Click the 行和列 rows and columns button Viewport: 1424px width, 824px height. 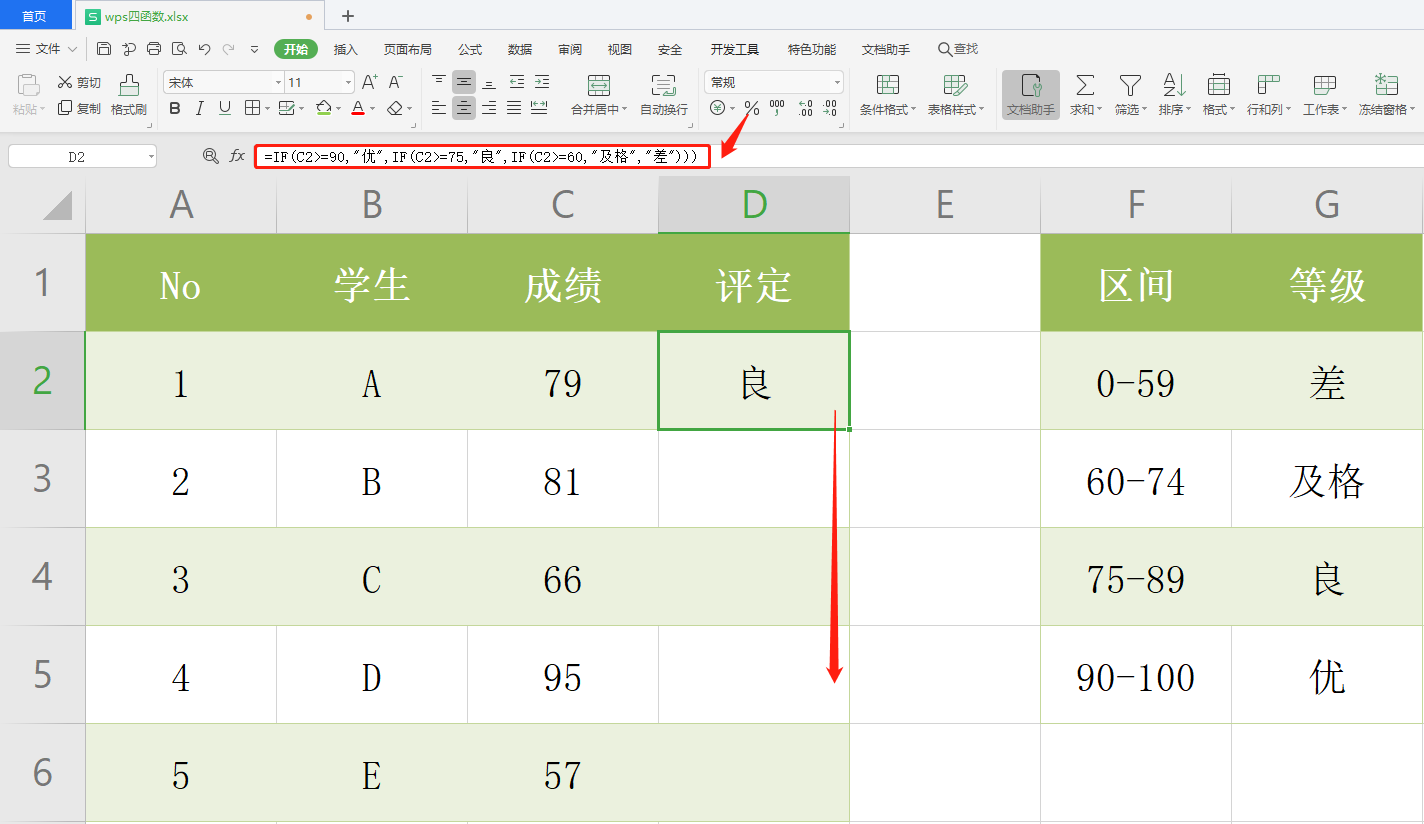[x=1269, y=95]
